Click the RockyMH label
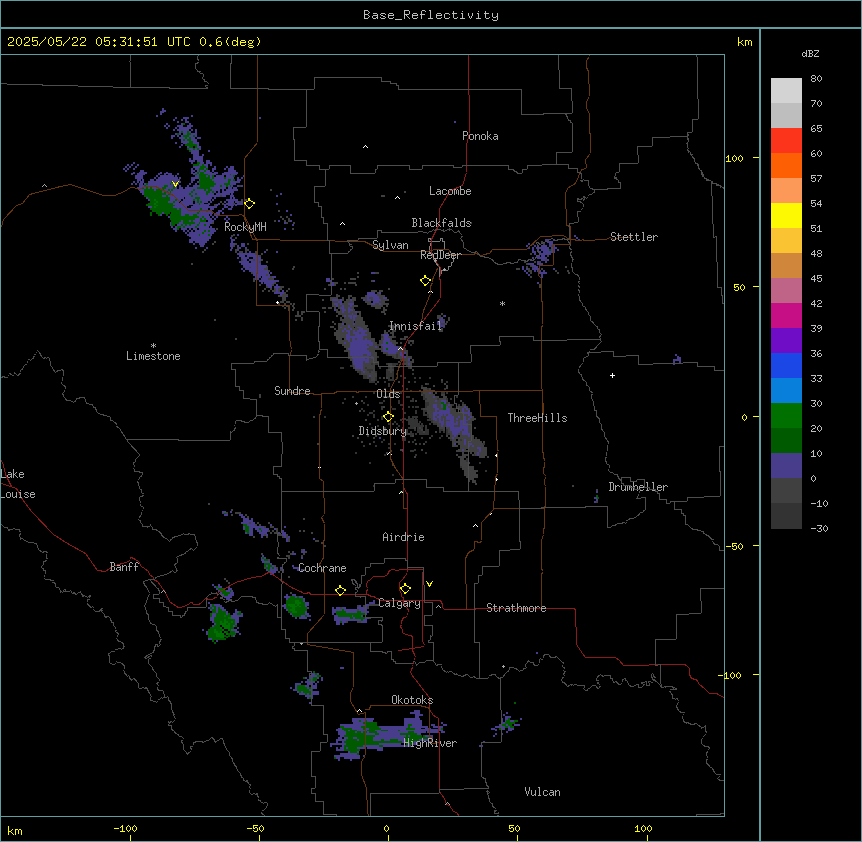The width and height of the screenshot is (862, 842). point(245,227)
